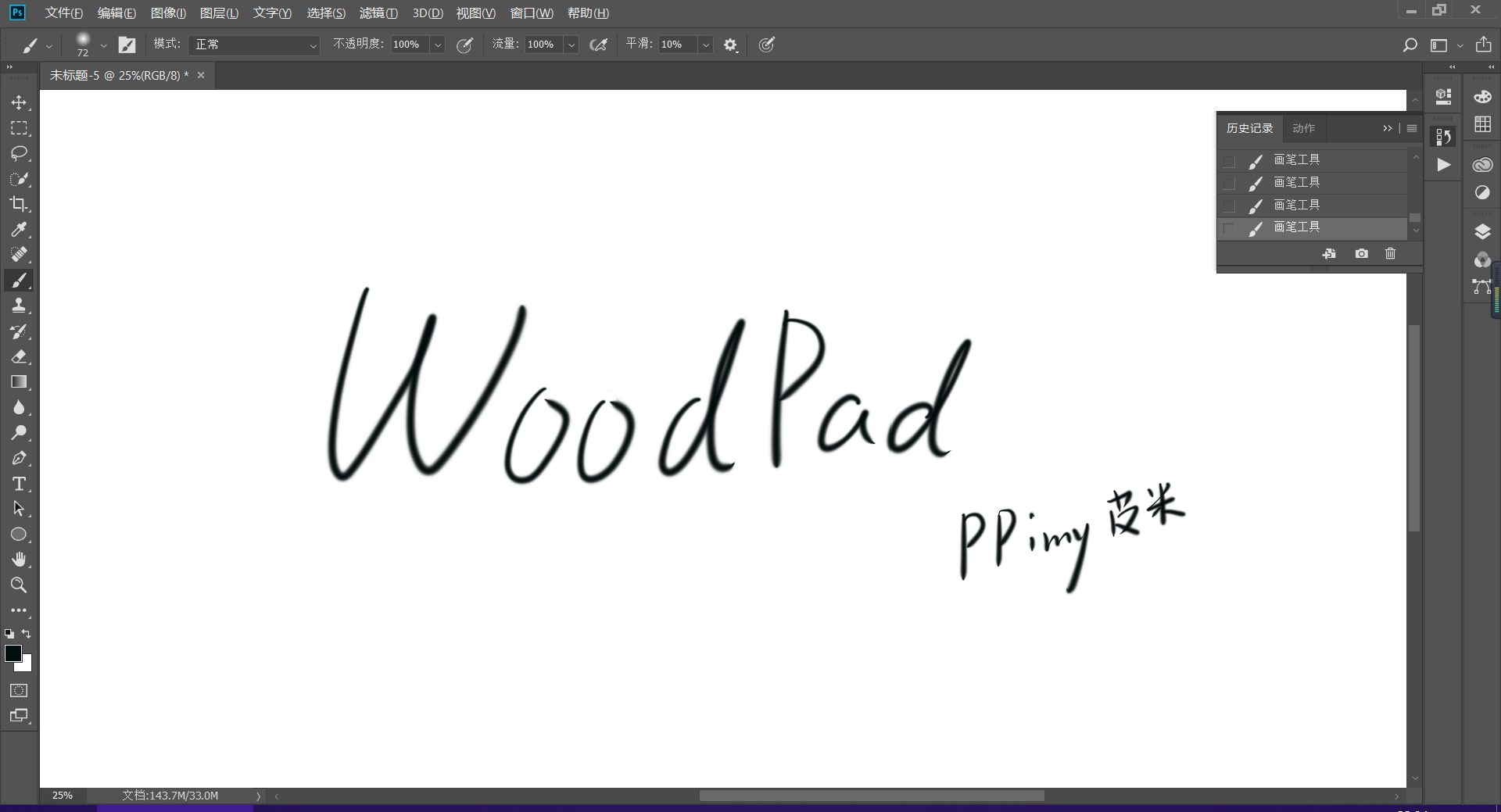Reset default foreground and background colors

[9, 634]
